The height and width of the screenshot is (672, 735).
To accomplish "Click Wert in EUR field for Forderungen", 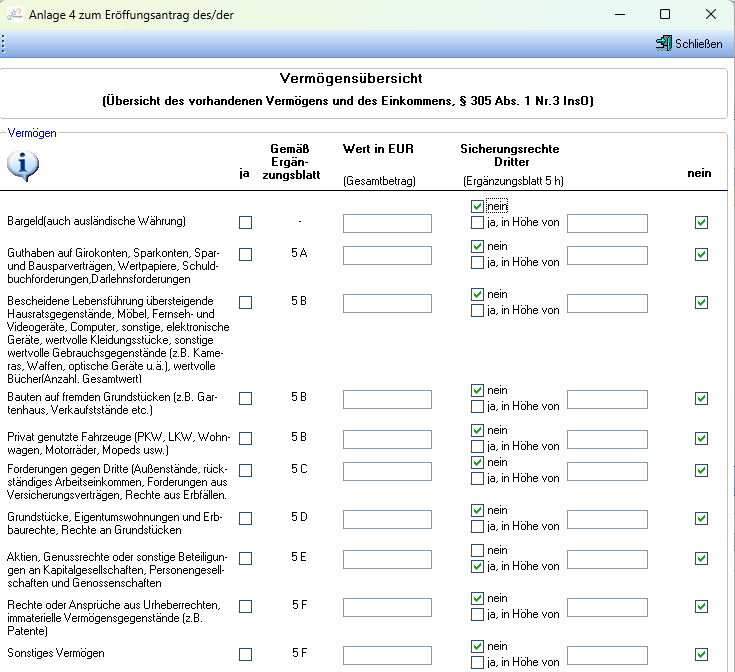I will (x=387, y=471).
